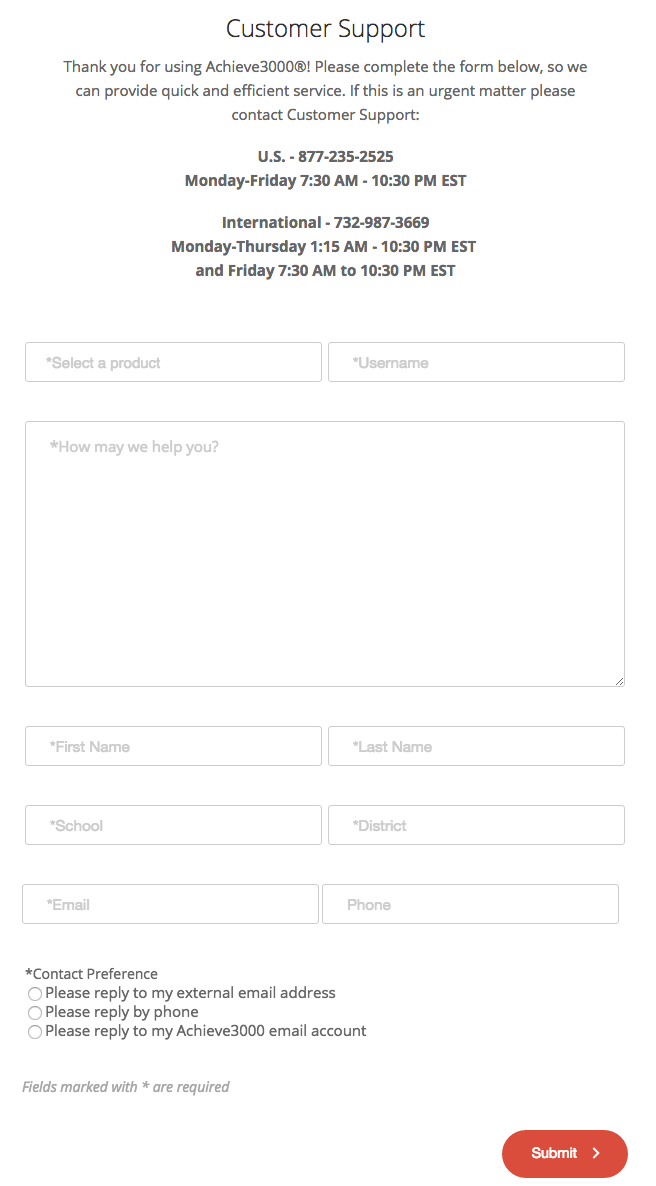Click the Username input field

point(476,362)
